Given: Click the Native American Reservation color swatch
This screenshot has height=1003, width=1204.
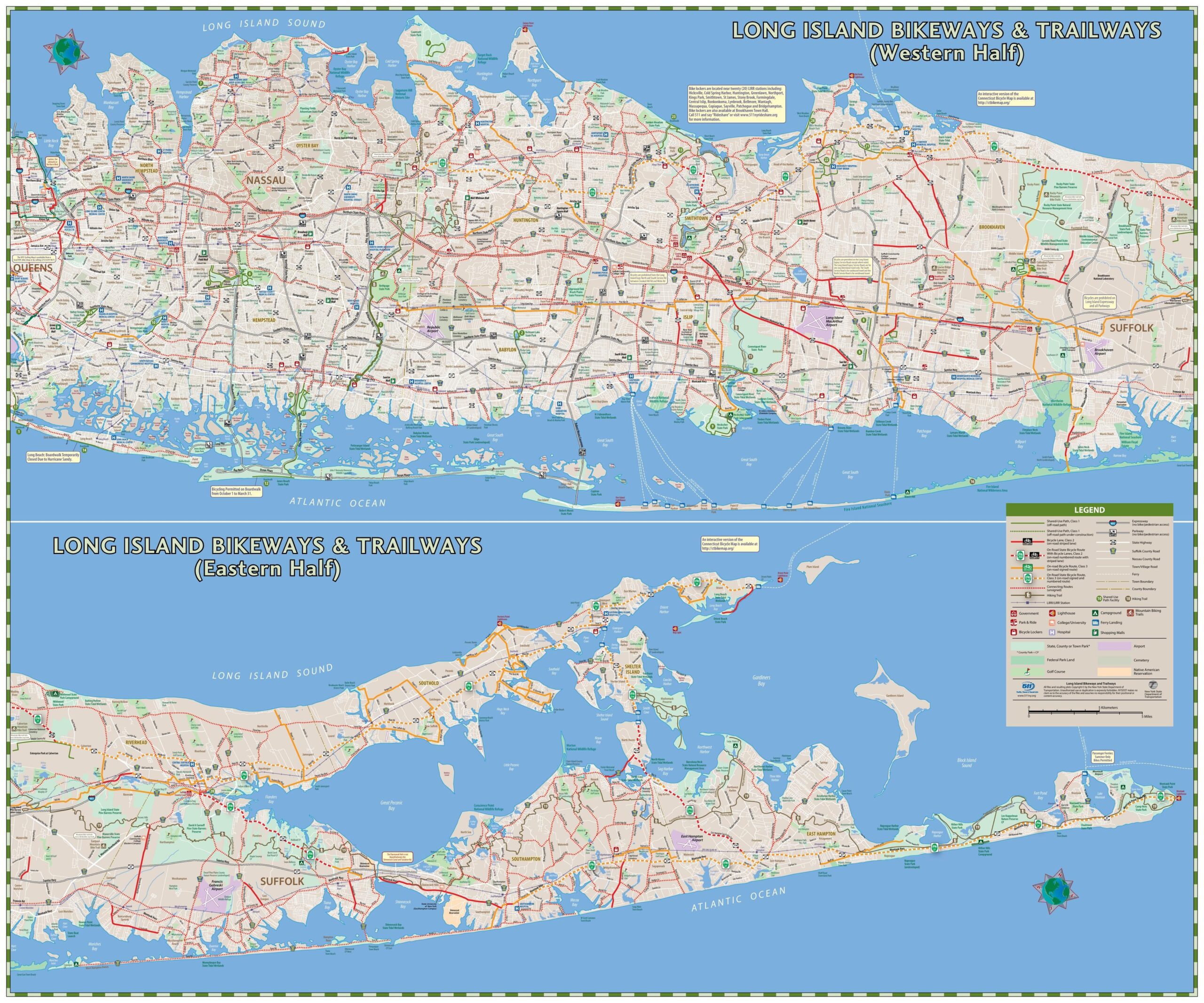Looking at the screenshot, I should click(x=1115, y=672).
